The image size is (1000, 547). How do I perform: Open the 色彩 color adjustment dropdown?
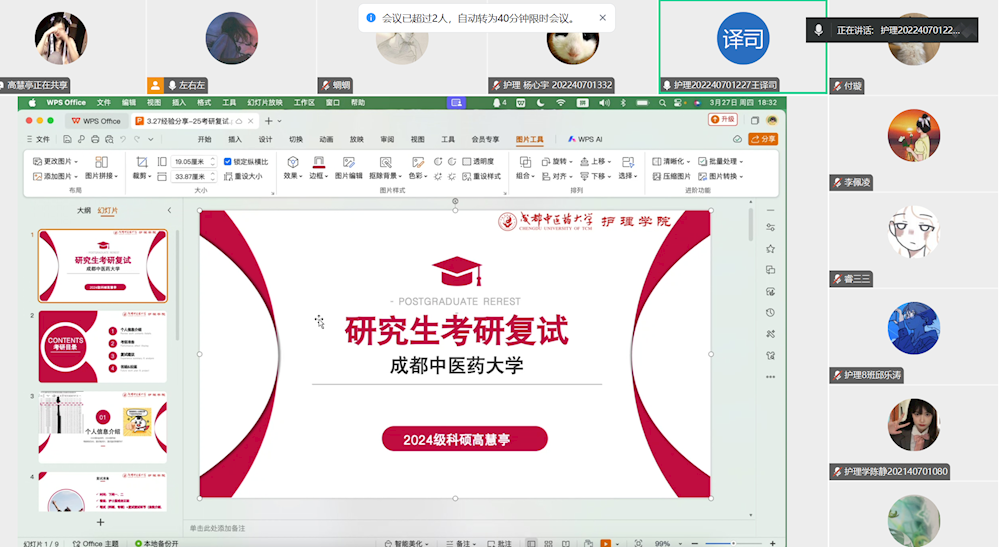point(417,168)
